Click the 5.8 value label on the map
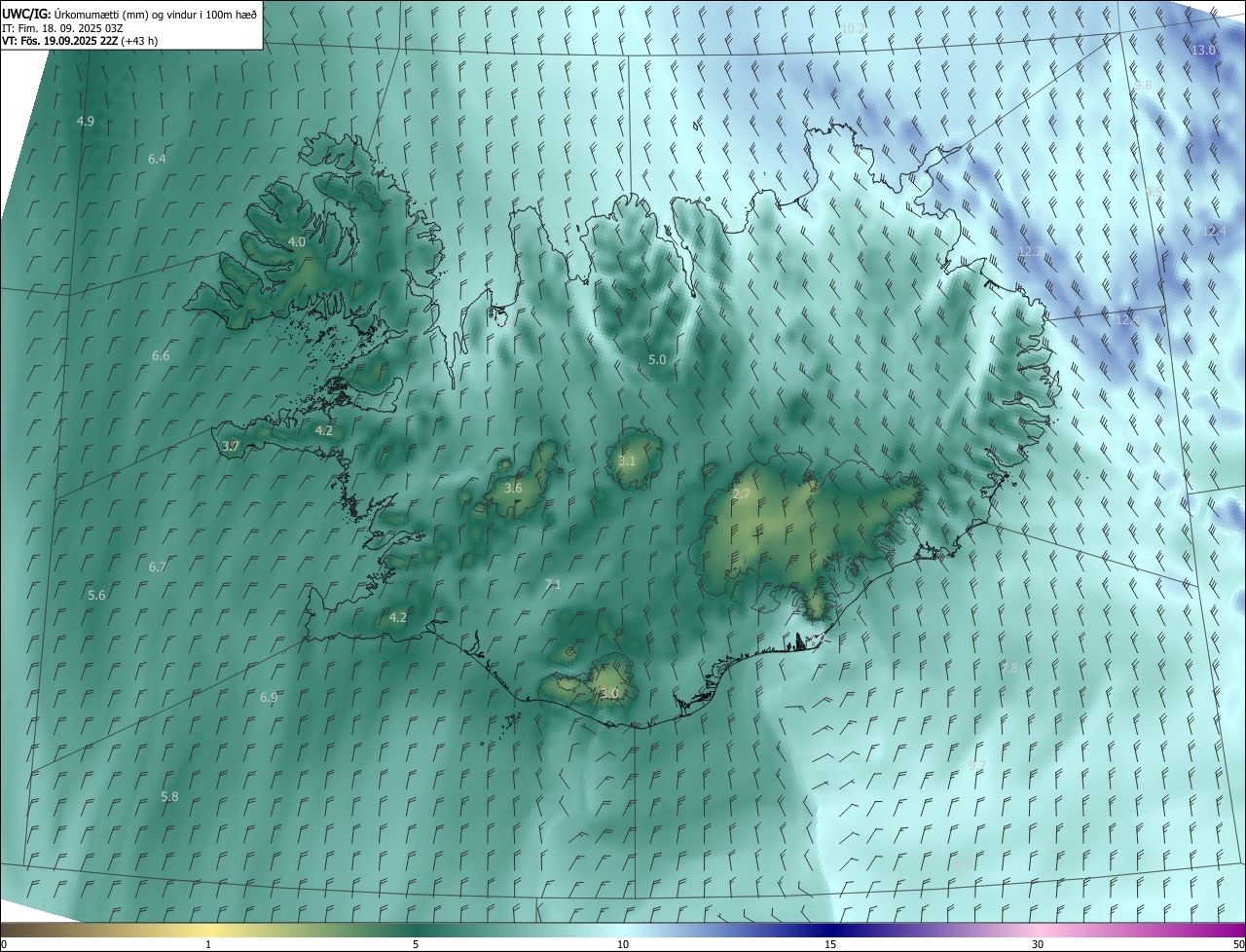 (x=169, y=796)
